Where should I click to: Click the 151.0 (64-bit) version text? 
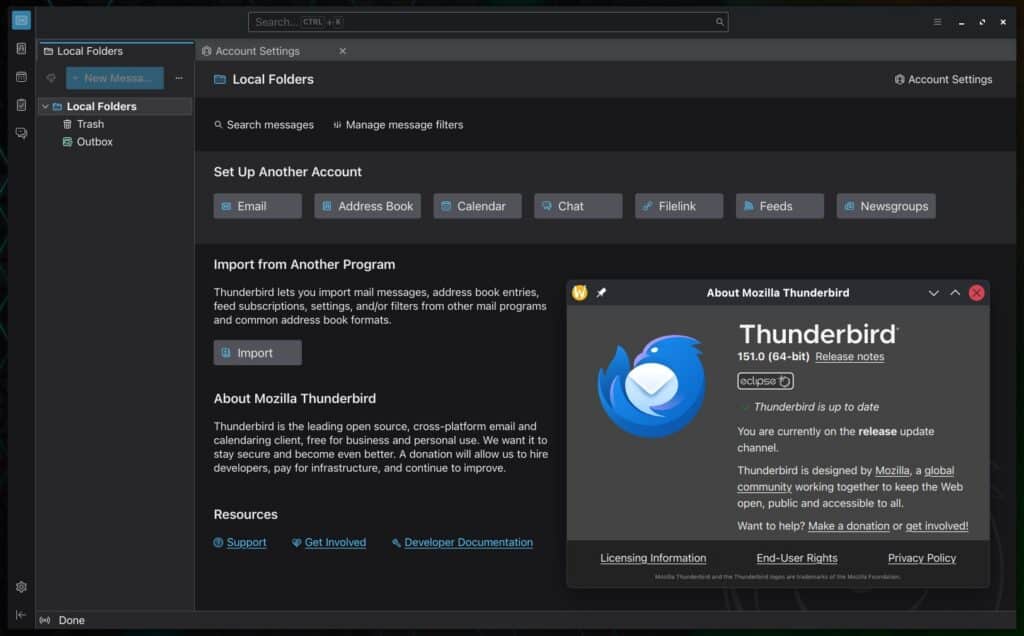[773, 357]
